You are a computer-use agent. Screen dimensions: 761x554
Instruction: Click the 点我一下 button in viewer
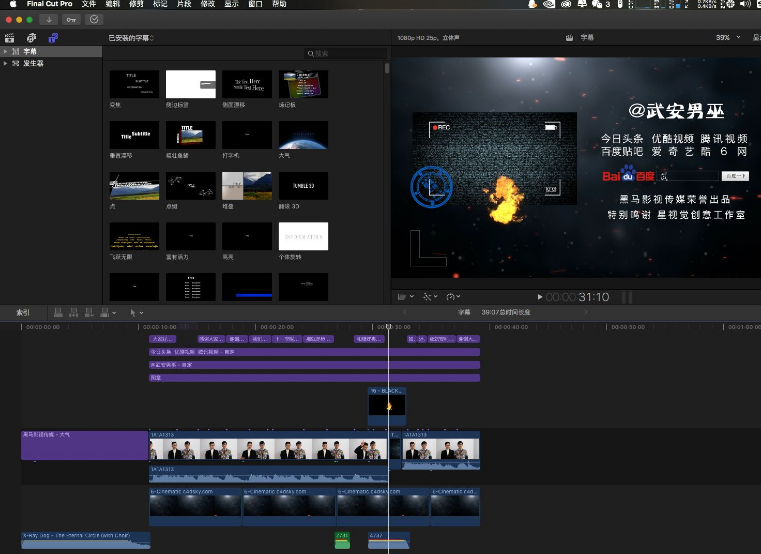[735, 175]
